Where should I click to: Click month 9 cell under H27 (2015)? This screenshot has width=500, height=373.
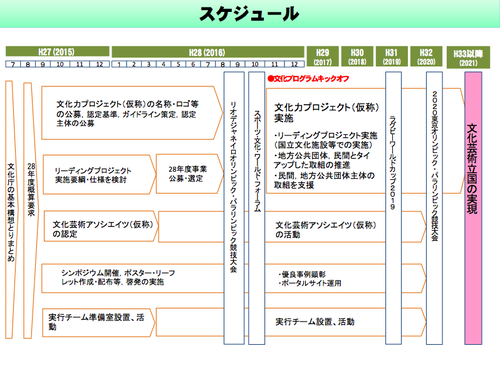pyautogui.click(x=43, y=64)
